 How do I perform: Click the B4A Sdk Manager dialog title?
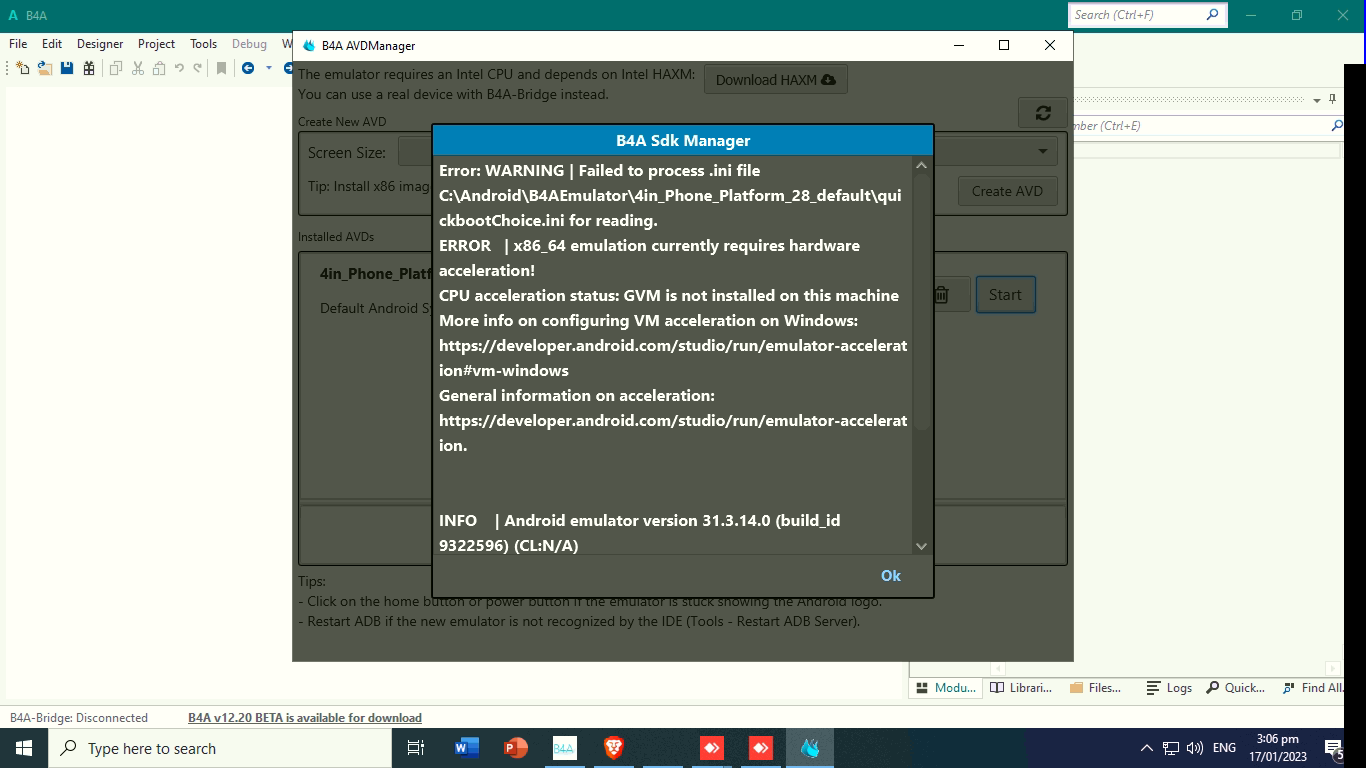tap(683, 140)
